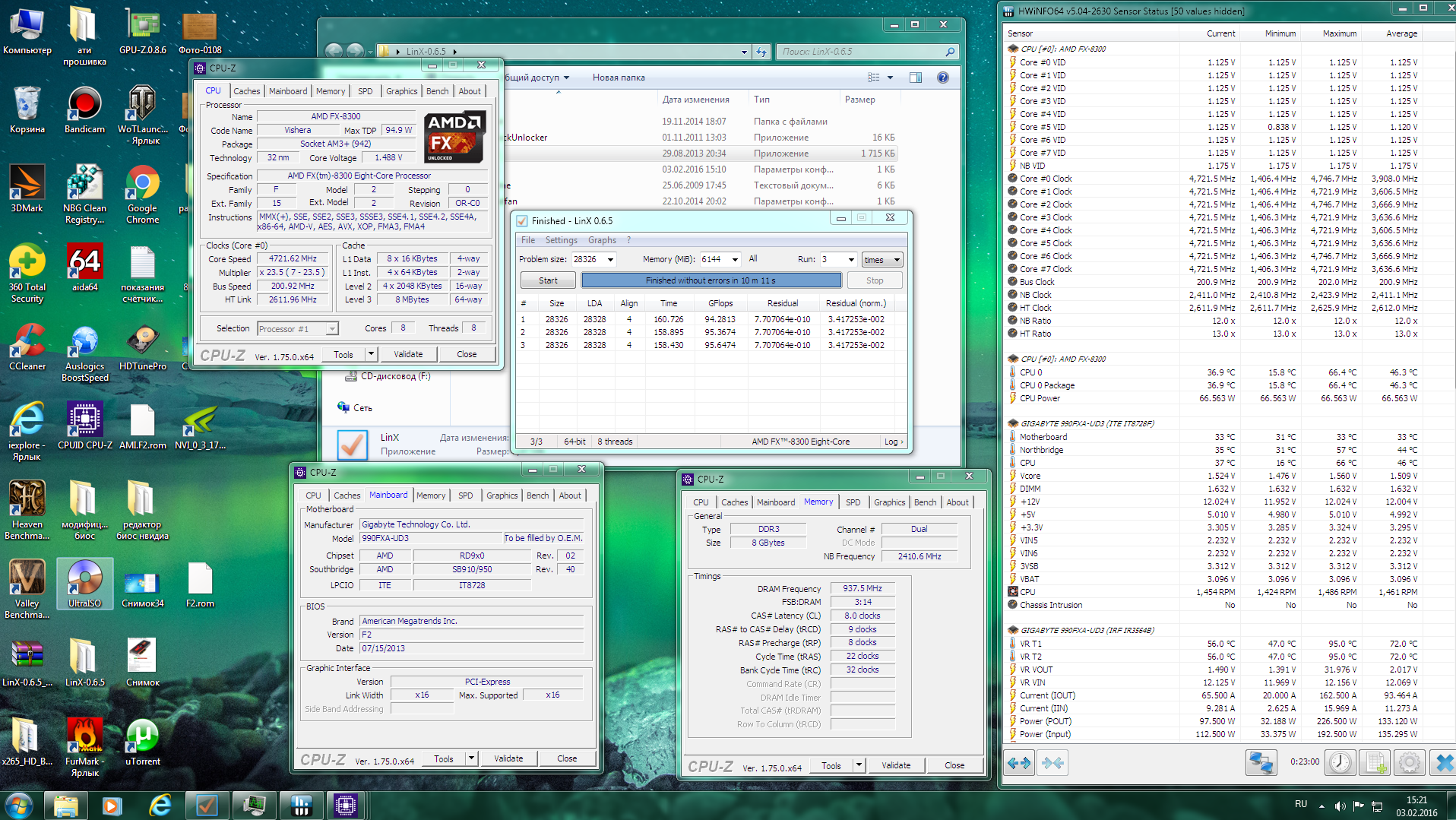Click HWiNFO taskbar icon
The width and height of the screenshot is (1456, 820).
coord(301,805)
